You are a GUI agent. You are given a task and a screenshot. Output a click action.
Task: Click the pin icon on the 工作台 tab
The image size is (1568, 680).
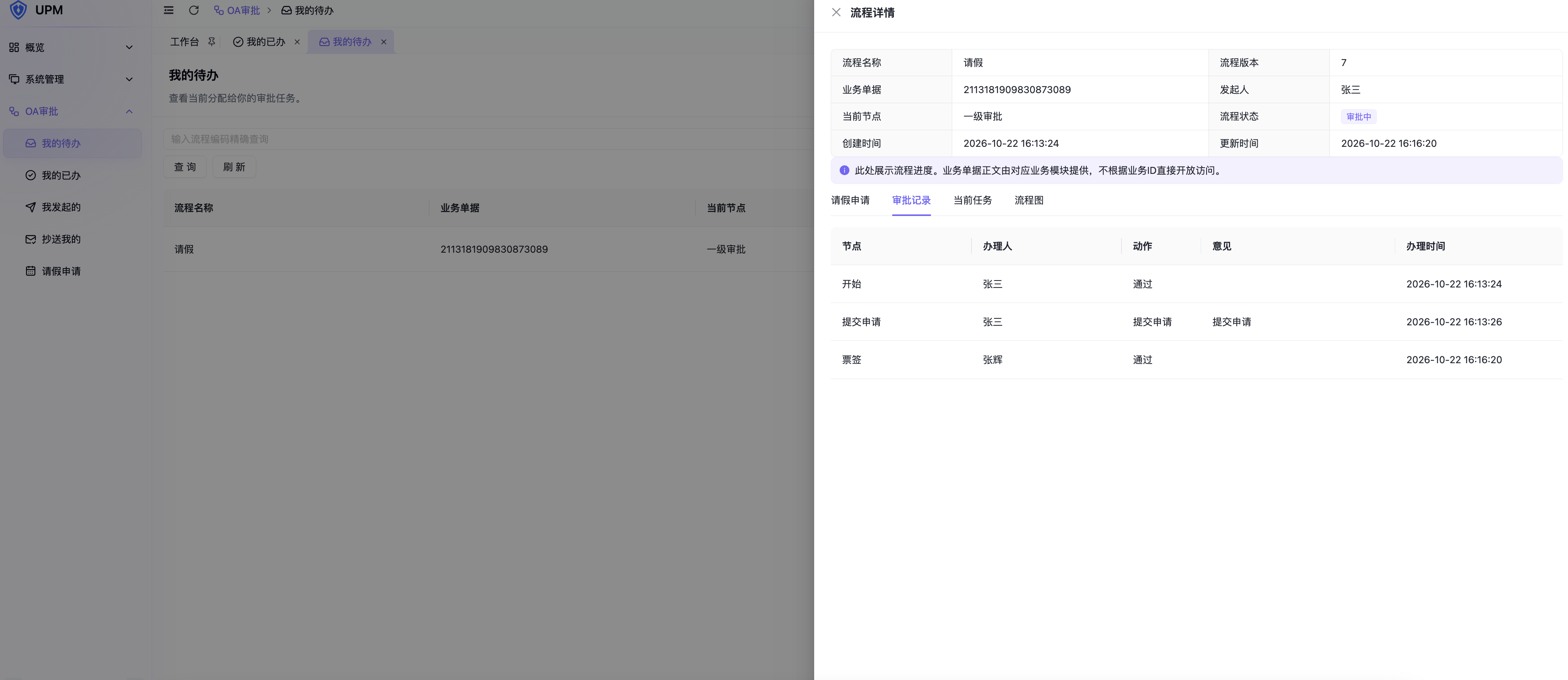[x=211, y=42]
